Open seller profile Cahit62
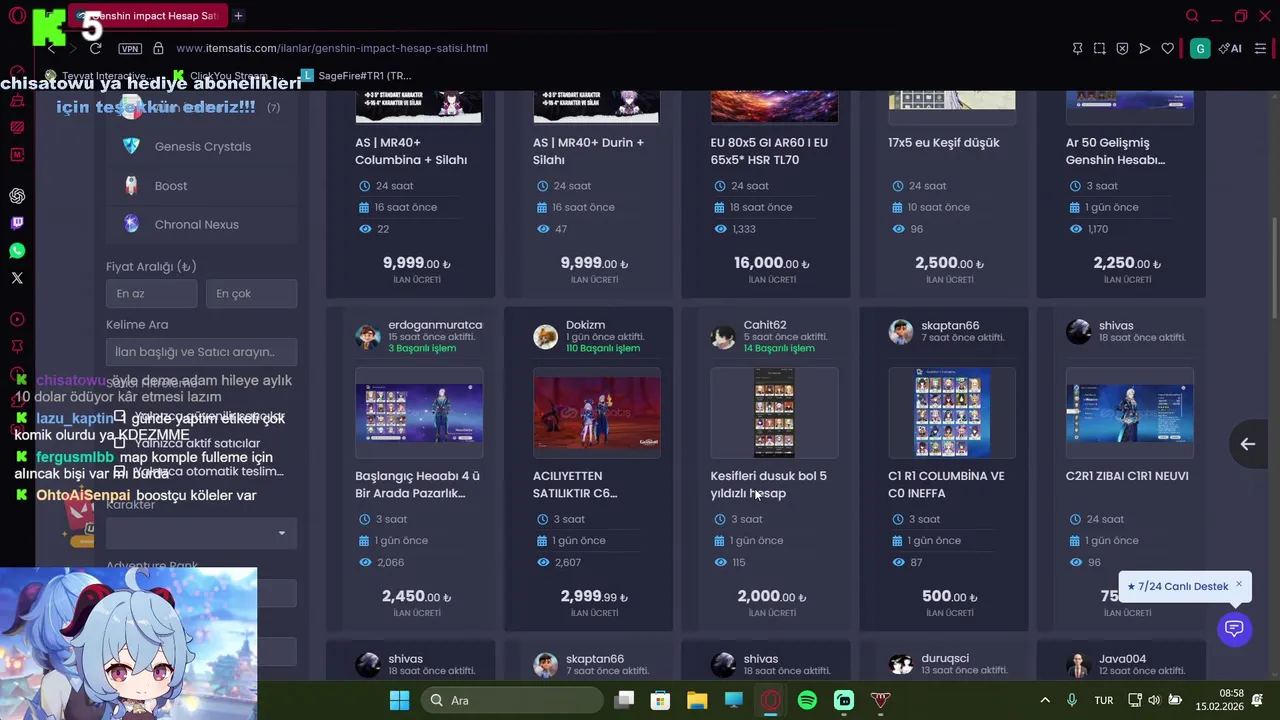The image size is (1280, 720). click(765, 325)
